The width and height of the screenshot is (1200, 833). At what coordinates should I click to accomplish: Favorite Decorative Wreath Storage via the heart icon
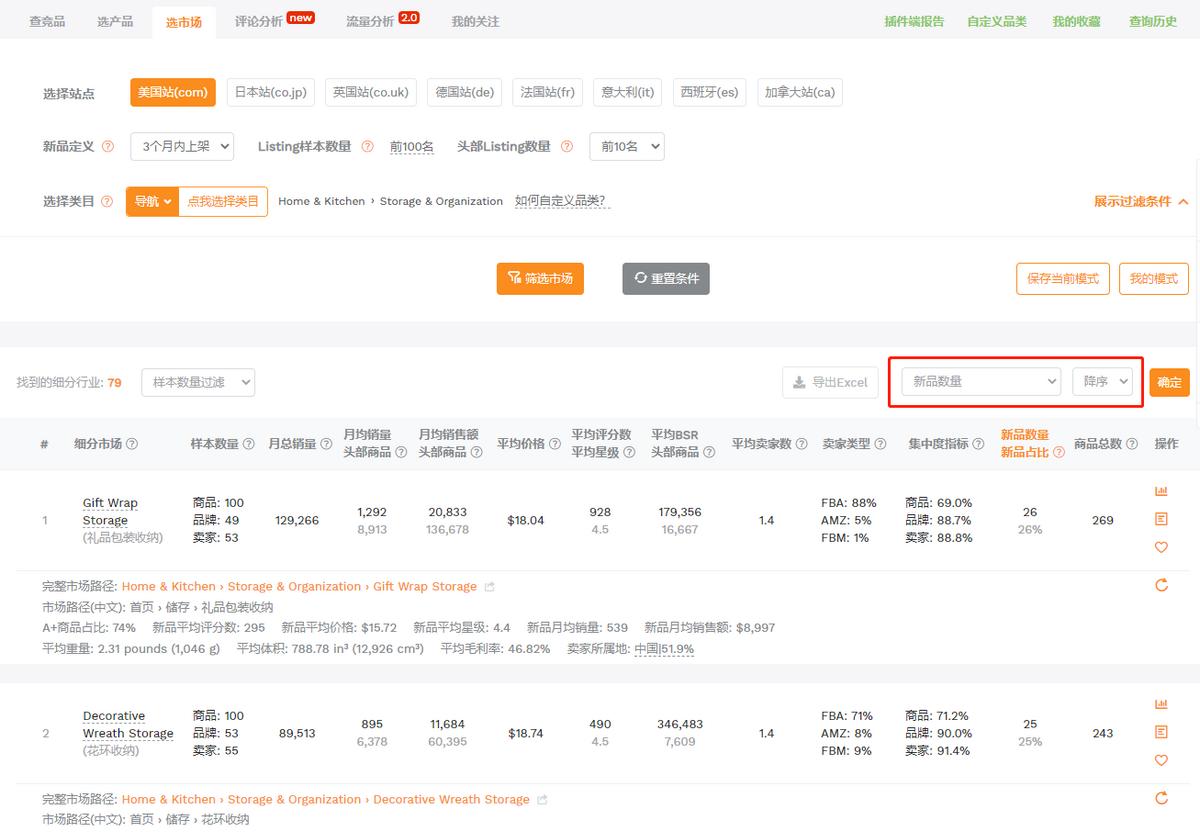(x=1161, y=760)
